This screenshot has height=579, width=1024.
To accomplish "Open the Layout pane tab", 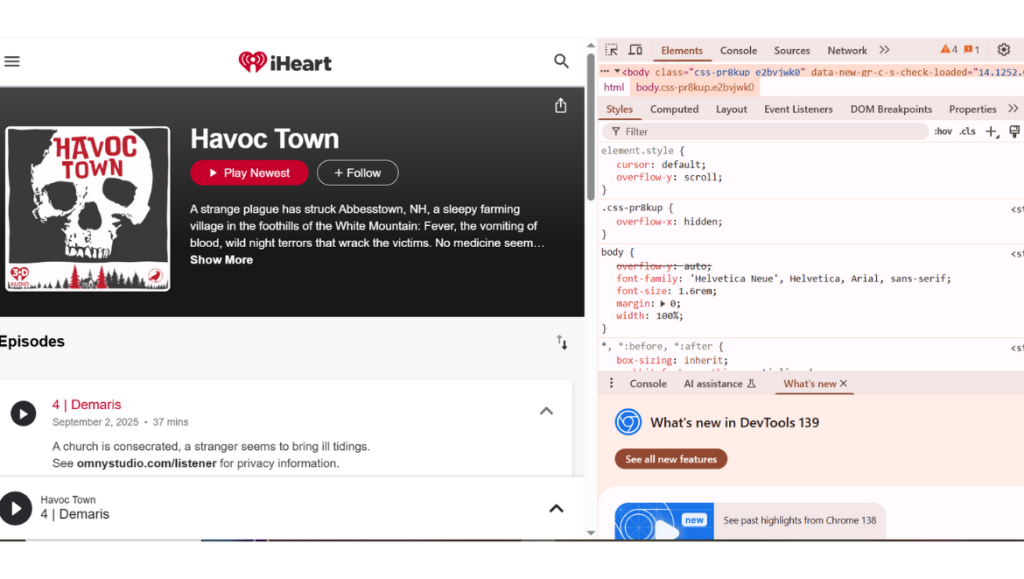I will (731, 109).
